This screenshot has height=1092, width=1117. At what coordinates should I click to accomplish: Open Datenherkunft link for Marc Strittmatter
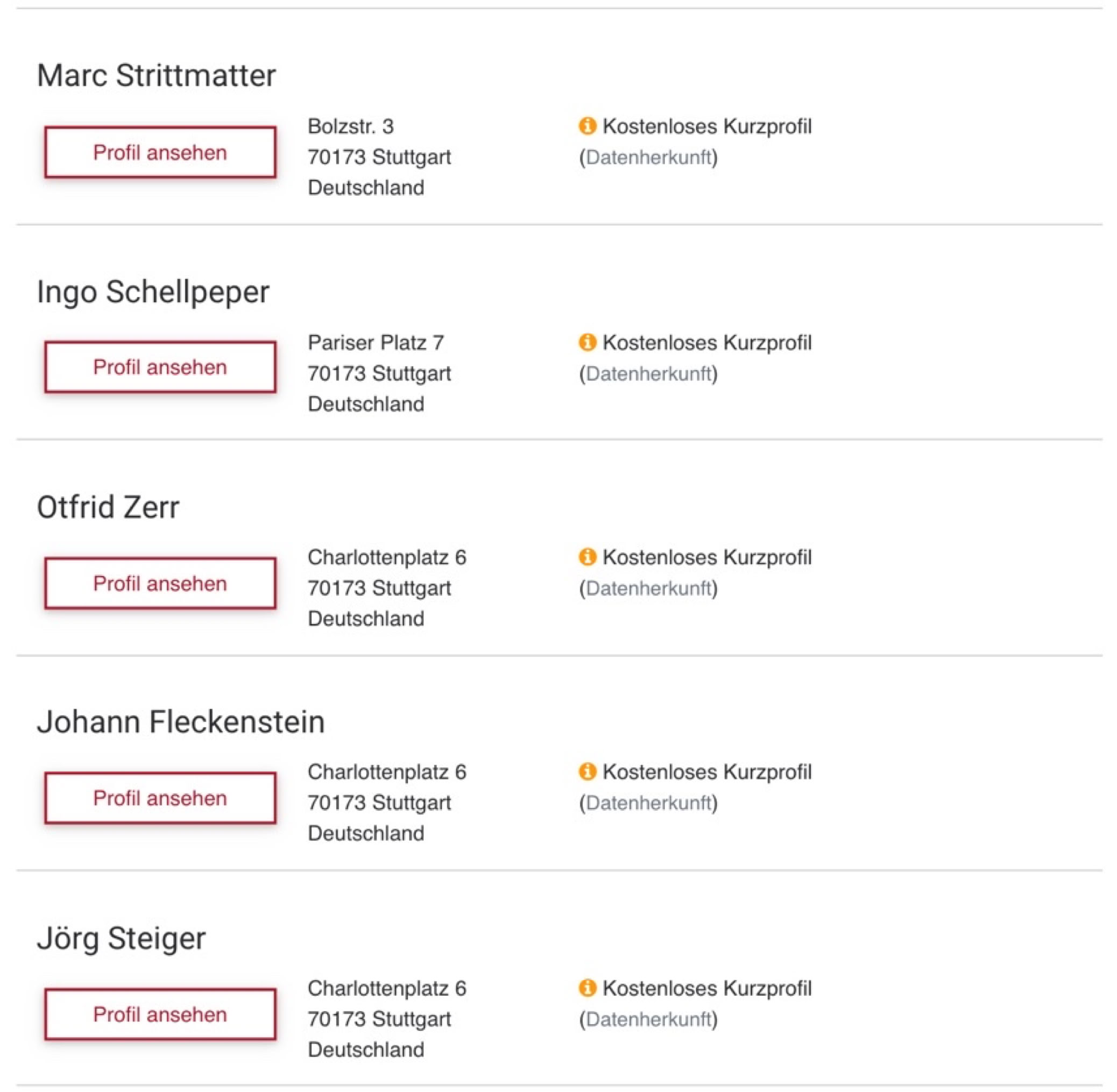pos(648,157)
